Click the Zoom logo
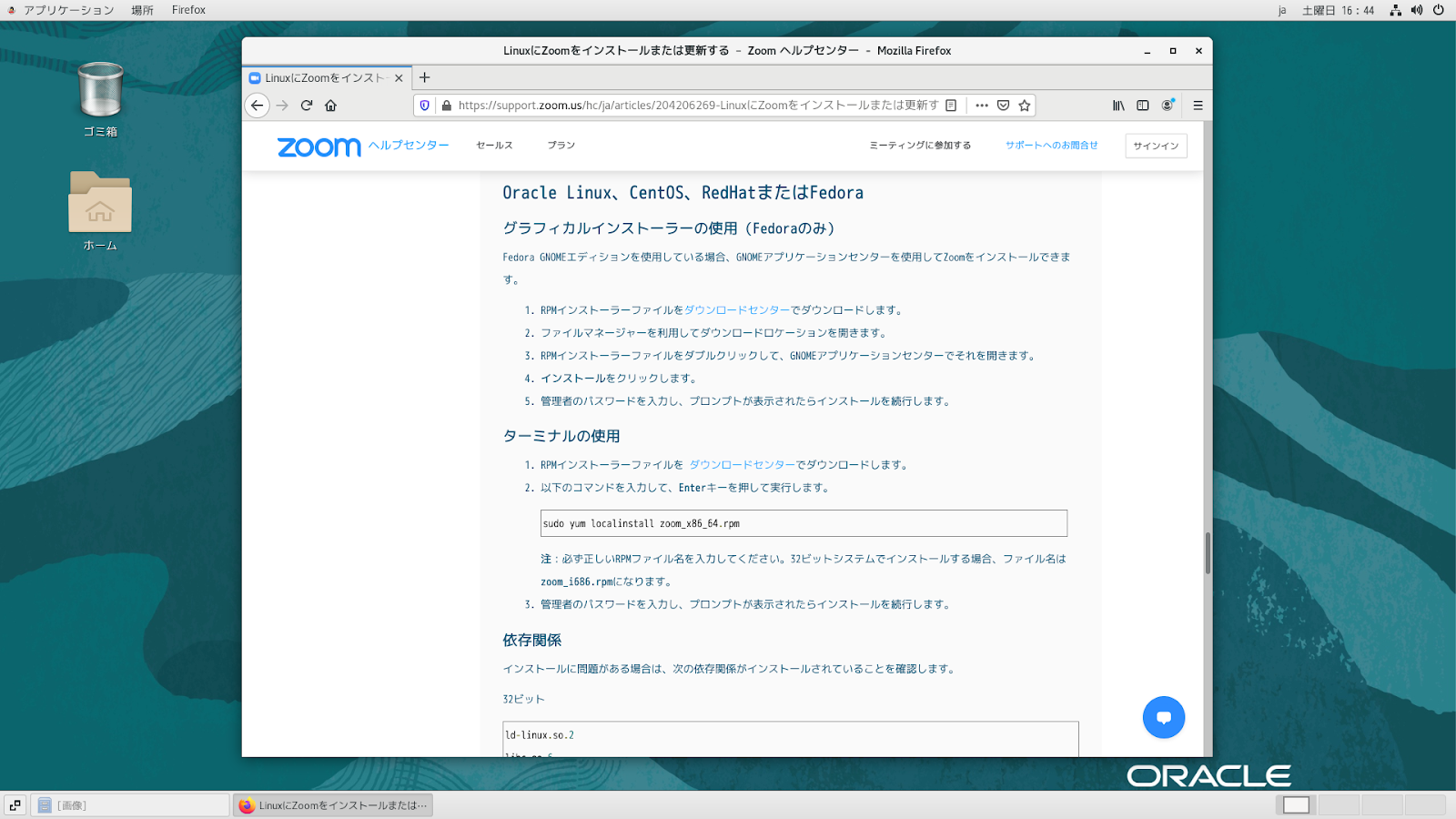The width and height of the screenshot is (1456, 819). pos(319,147)
